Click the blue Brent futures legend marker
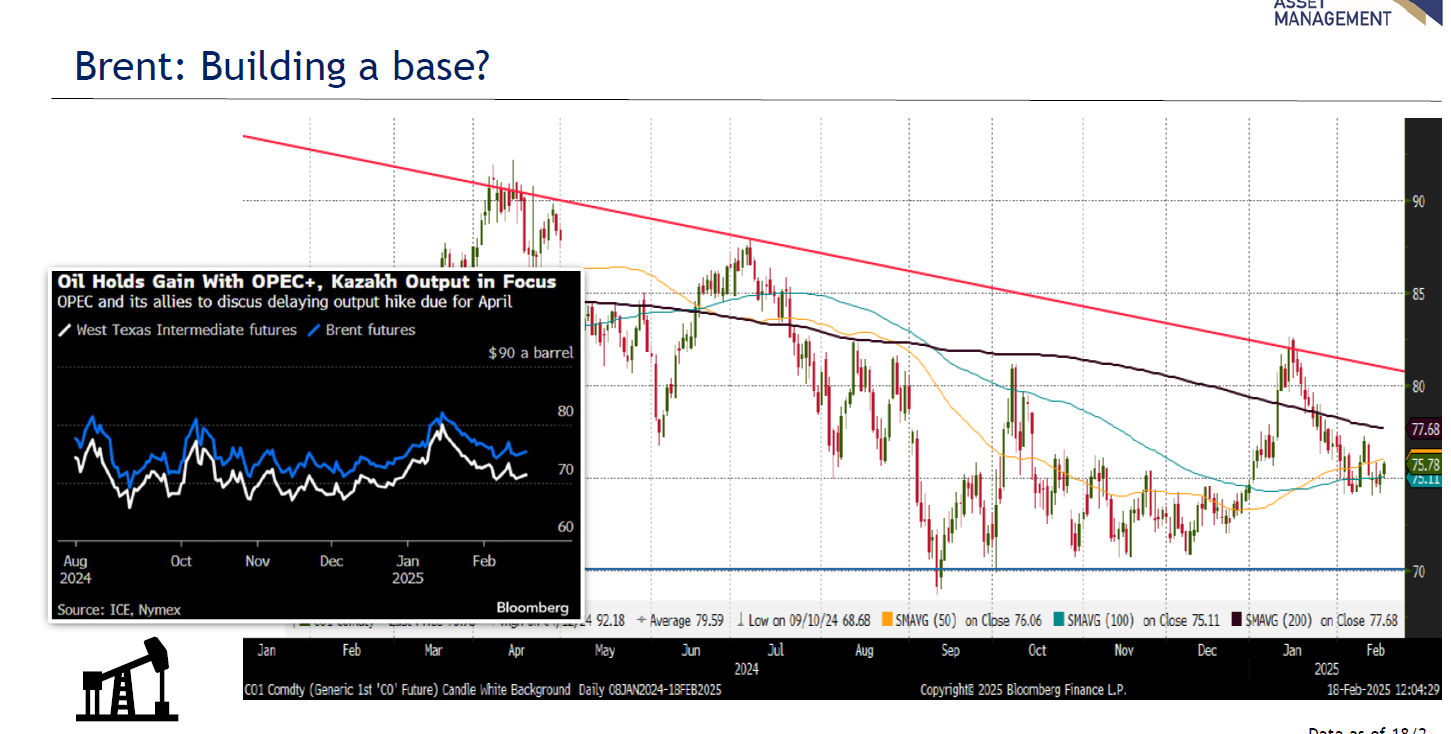 [314, 330]
